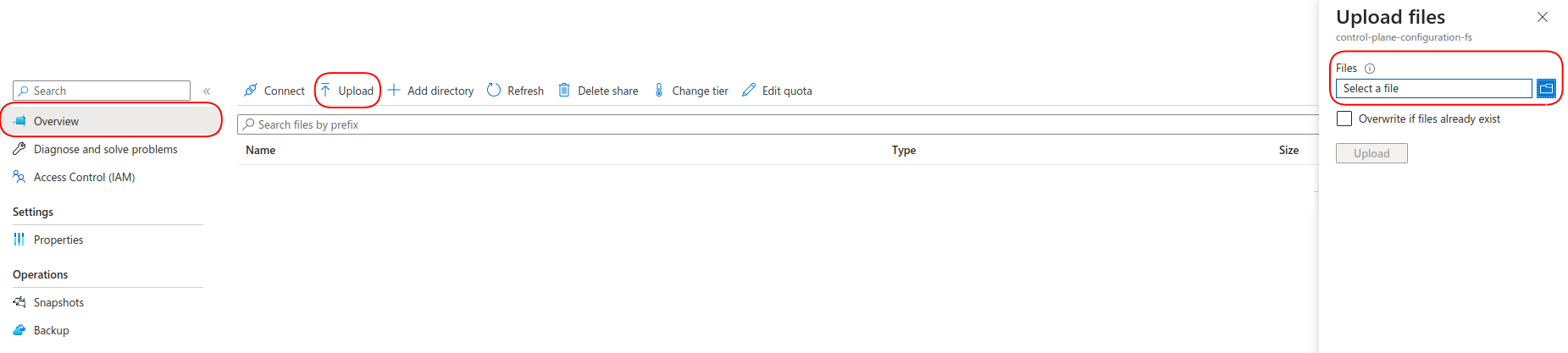Add a new directory
1568x353 pixels.
point(430,91)
